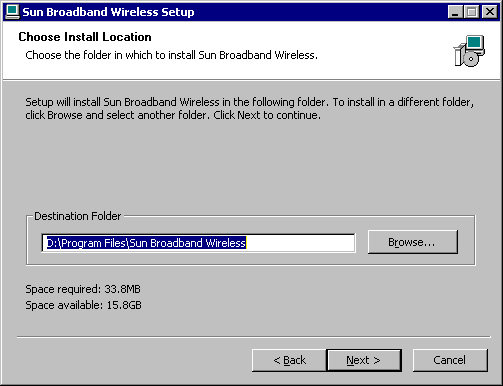Go to the Next step

pyautogui.click(x=364, y=360)
